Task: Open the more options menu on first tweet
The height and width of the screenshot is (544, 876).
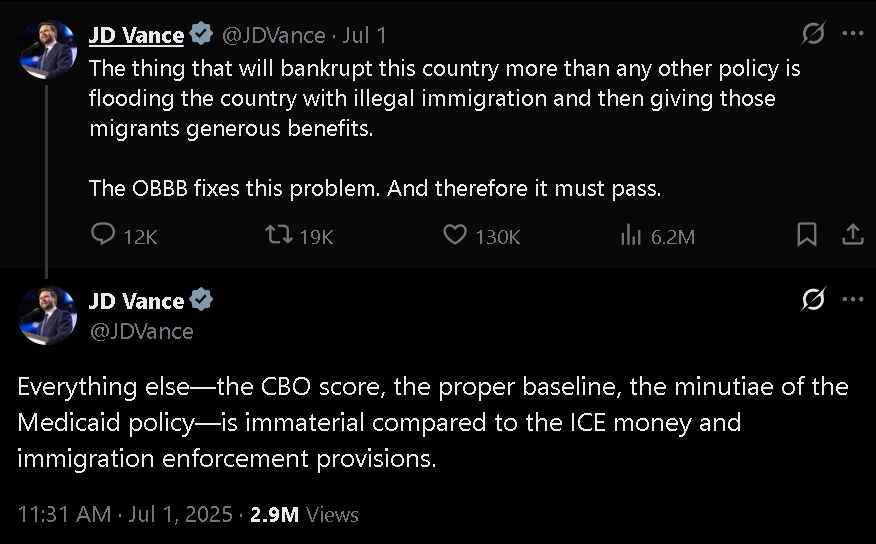Action: (x=852, y=34)
